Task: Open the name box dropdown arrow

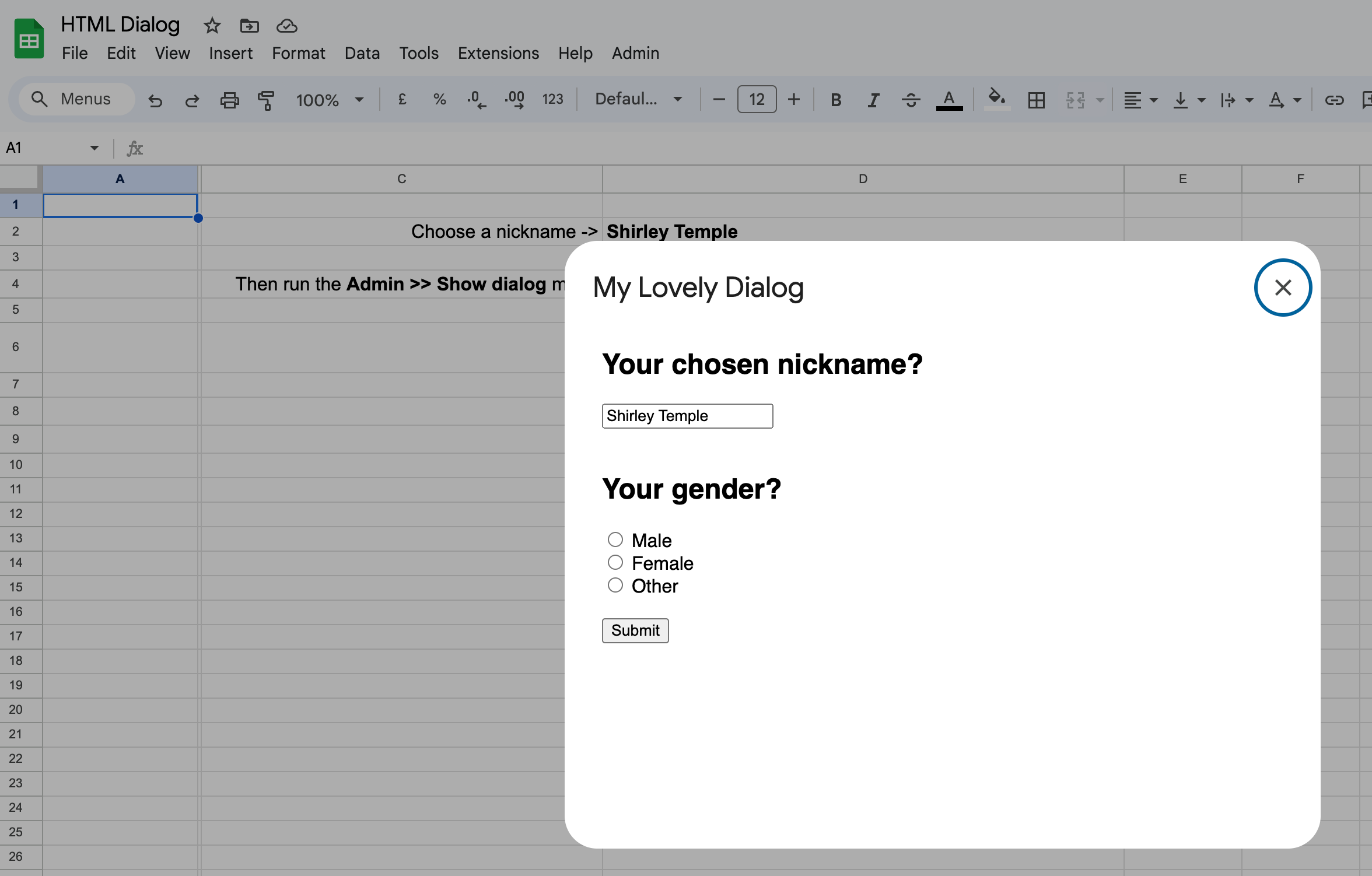Action: click(94, 148)
